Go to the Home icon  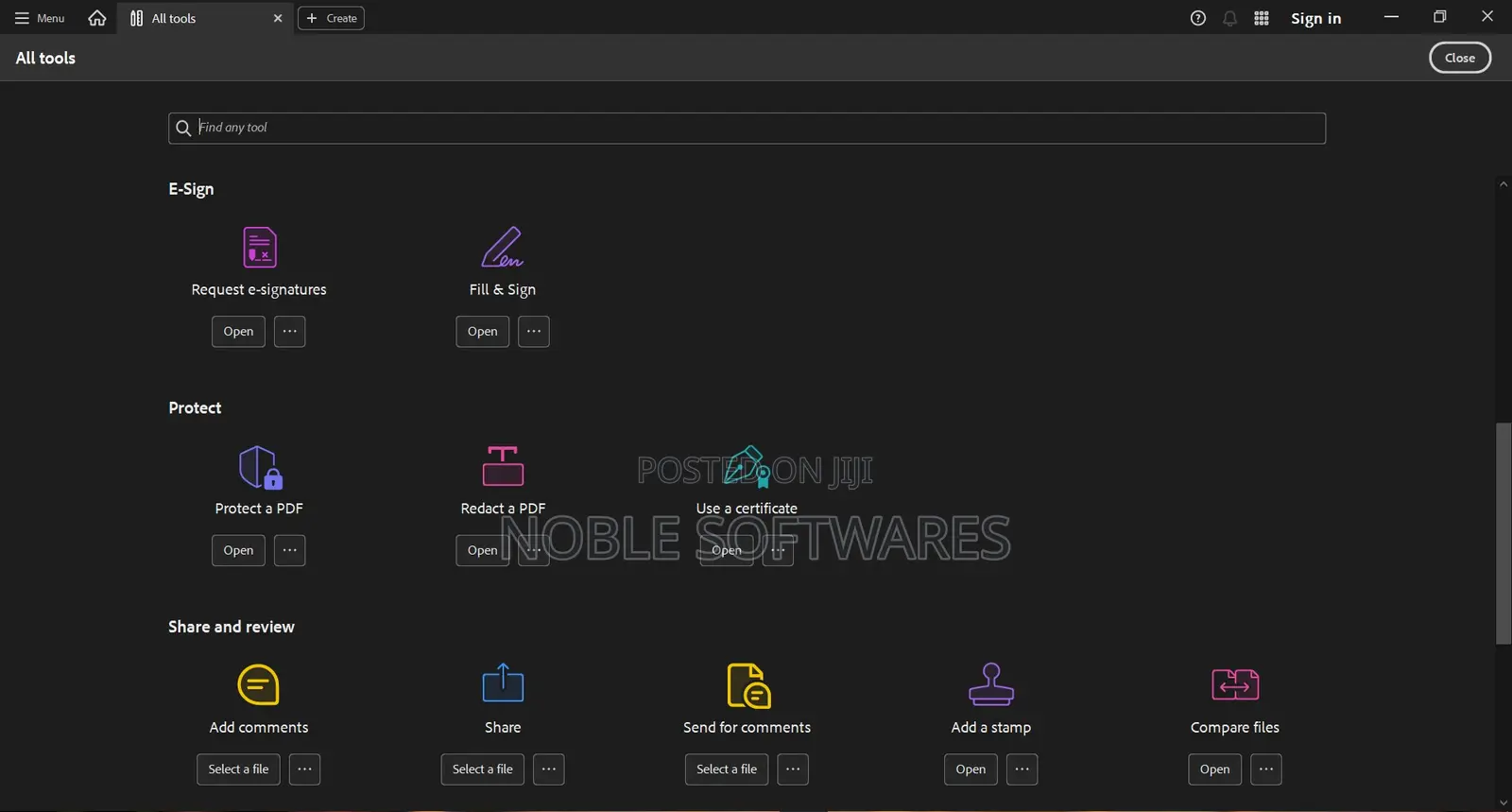pyautogui.click(x=96, y=18)
